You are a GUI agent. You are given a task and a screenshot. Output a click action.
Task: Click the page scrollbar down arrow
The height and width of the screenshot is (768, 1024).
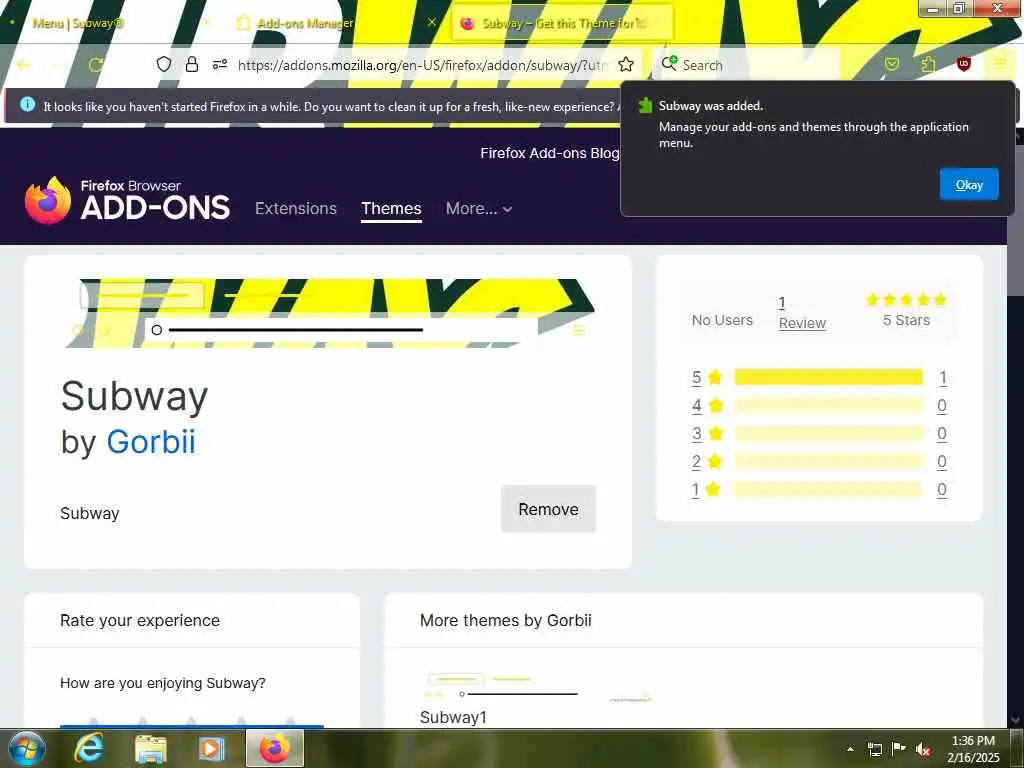1015,720
